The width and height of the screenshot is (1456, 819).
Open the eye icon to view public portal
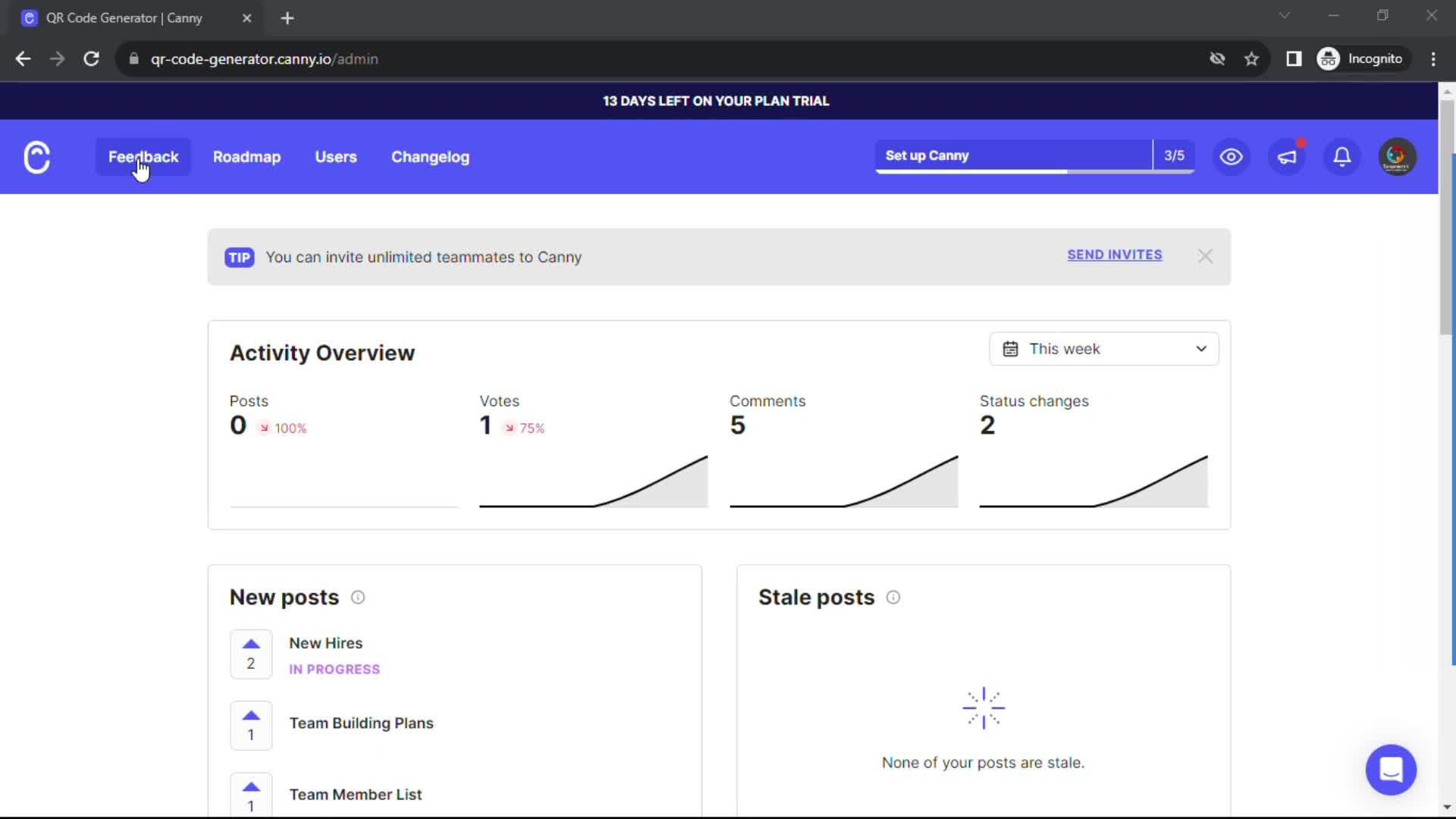coord(1230,156)
